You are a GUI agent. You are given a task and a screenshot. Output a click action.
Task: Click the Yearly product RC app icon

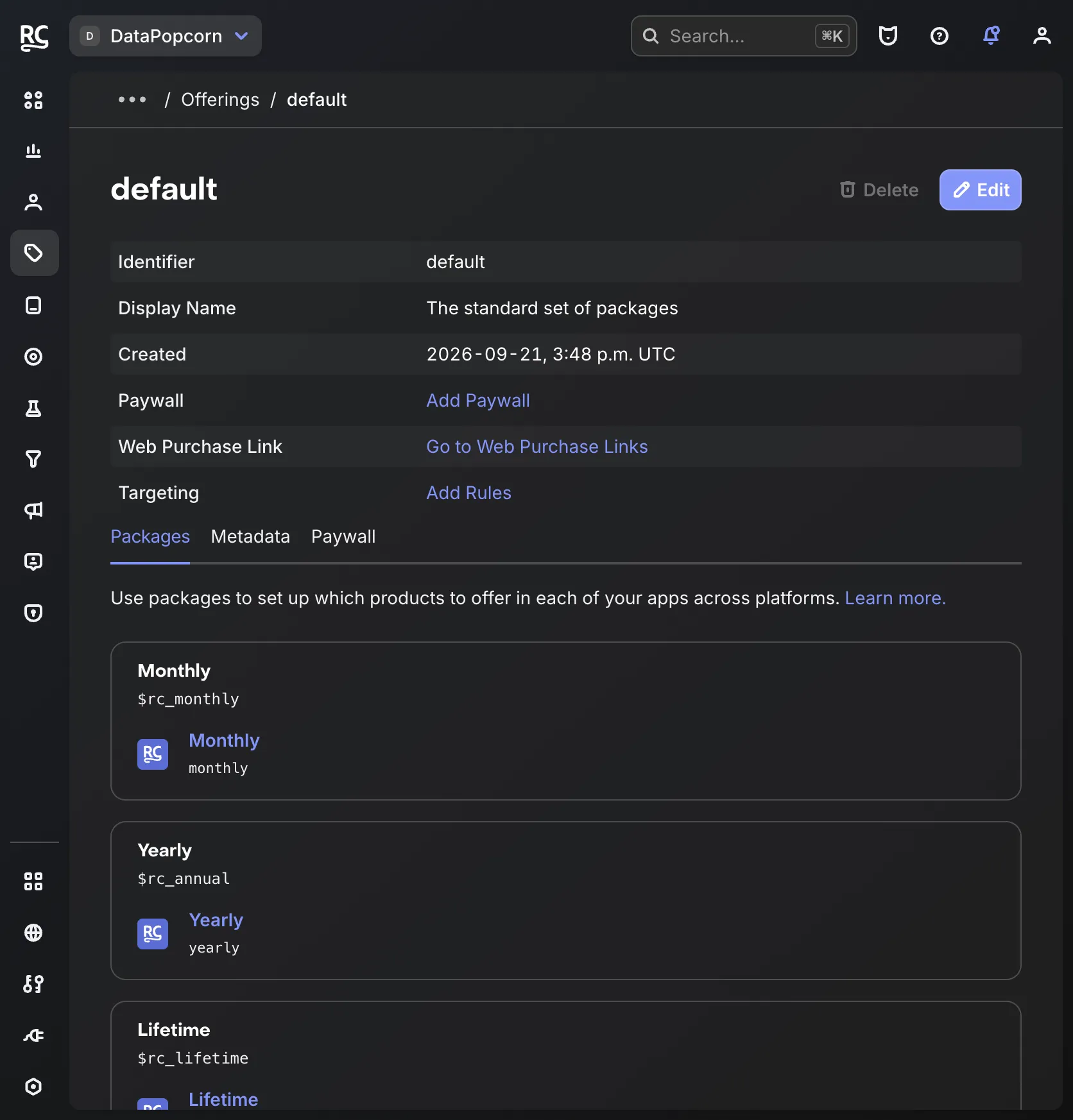(153, 933)
